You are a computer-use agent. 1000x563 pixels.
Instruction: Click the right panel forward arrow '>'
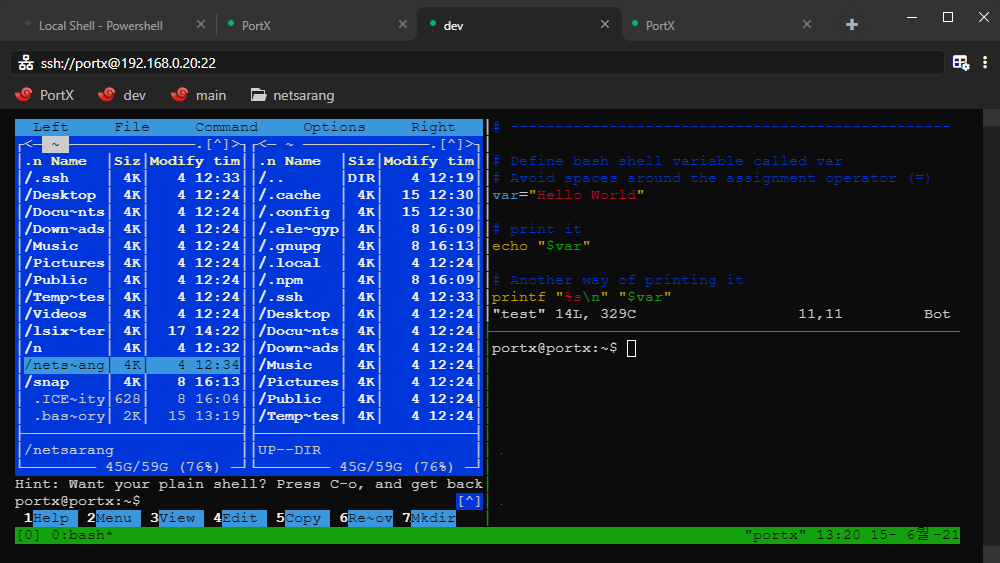(x=469, y=144)
